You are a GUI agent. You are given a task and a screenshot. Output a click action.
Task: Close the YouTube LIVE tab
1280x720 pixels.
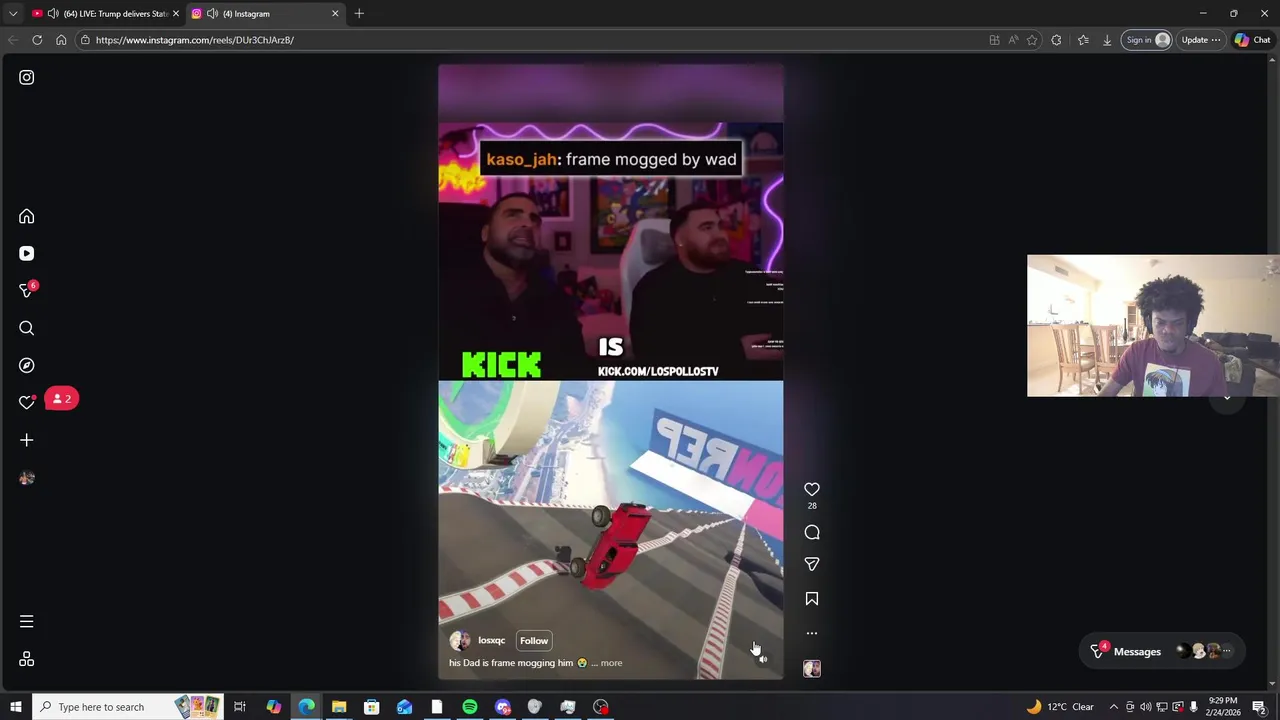tap(175, 14)
